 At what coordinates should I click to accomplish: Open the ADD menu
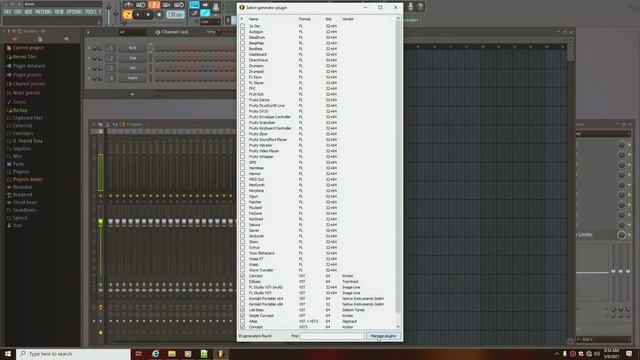[28, 12]
